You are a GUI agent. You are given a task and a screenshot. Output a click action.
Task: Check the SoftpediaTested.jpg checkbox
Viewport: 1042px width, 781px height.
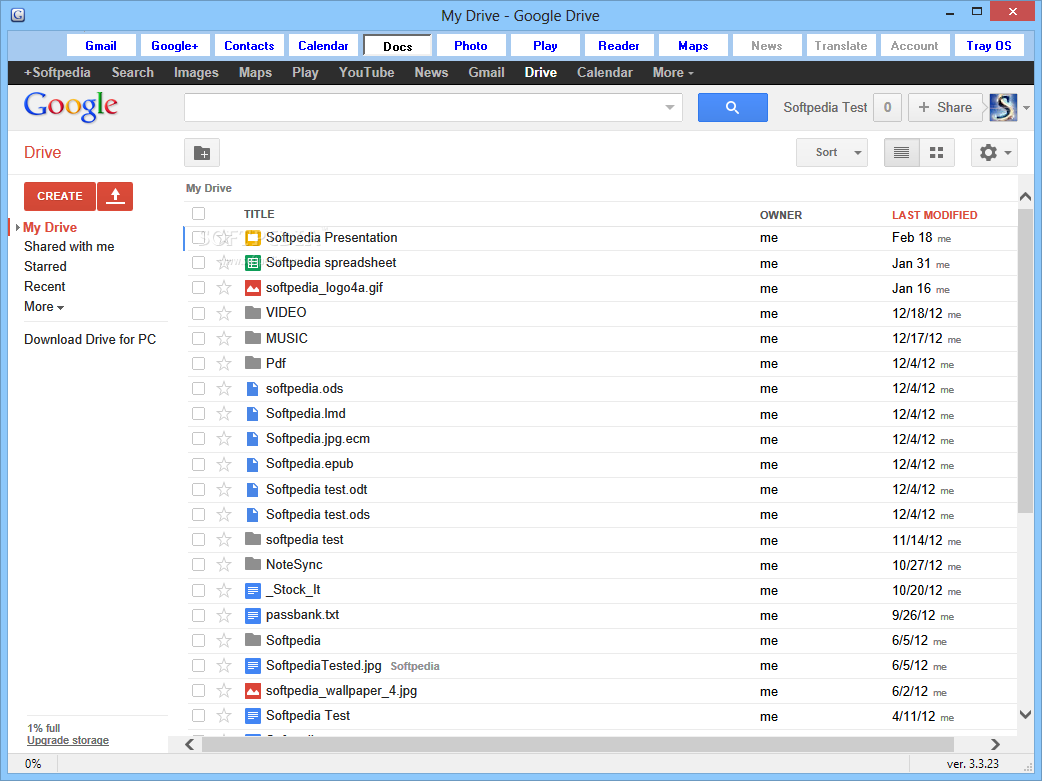point(199,665)
